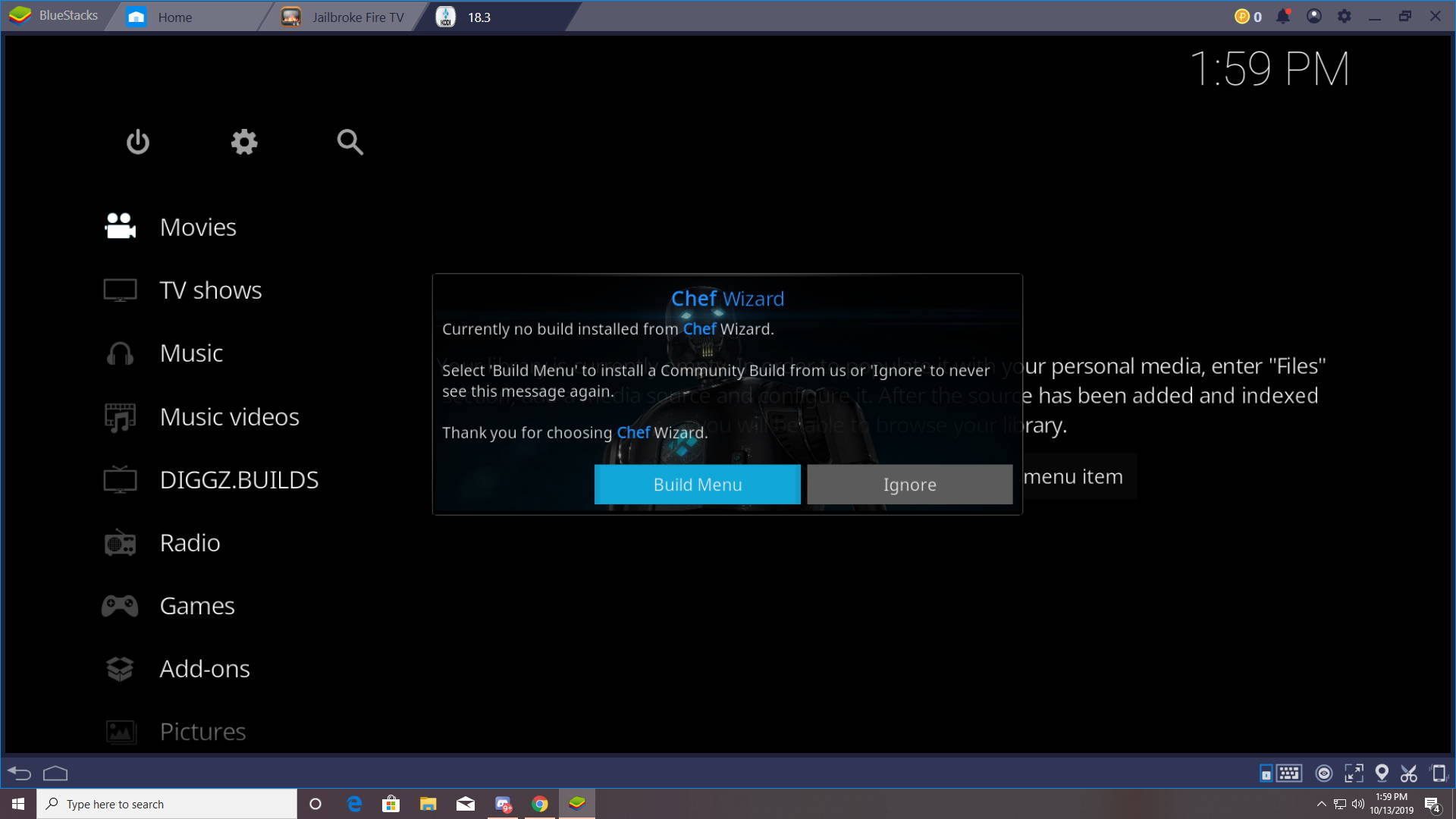Open the Radio menu item
Viewport: 1456px width, 819px height.
click(190, 543)
